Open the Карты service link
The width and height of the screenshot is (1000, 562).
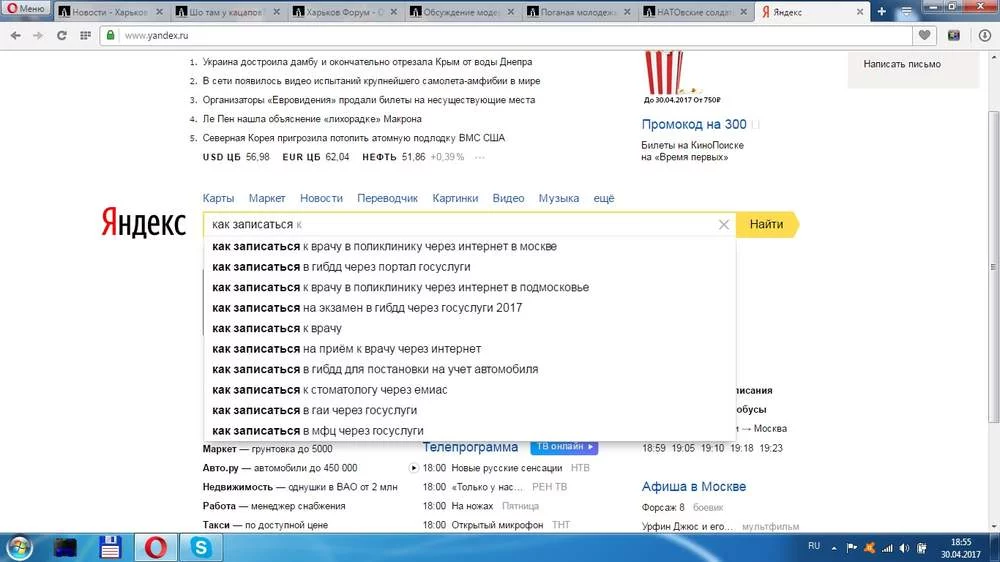pos(218,198)
